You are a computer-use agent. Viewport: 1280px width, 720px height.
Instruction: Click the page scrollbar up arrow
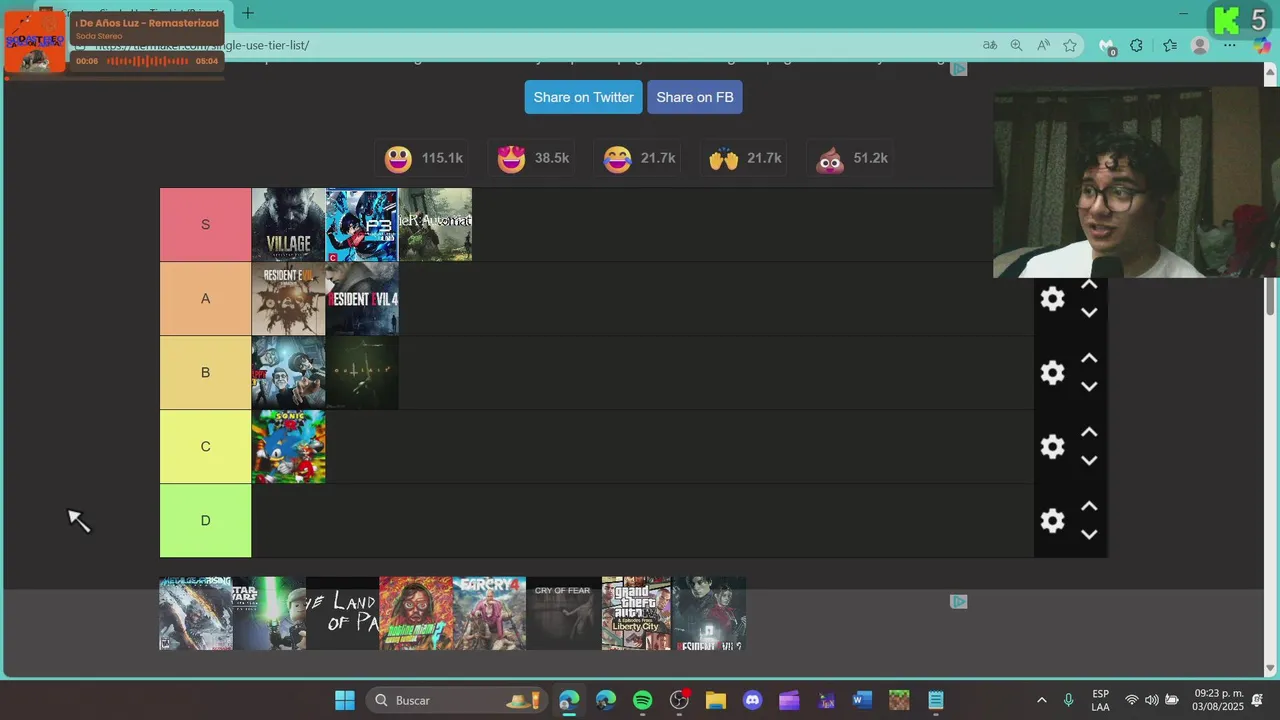(x=1271, y=72)
